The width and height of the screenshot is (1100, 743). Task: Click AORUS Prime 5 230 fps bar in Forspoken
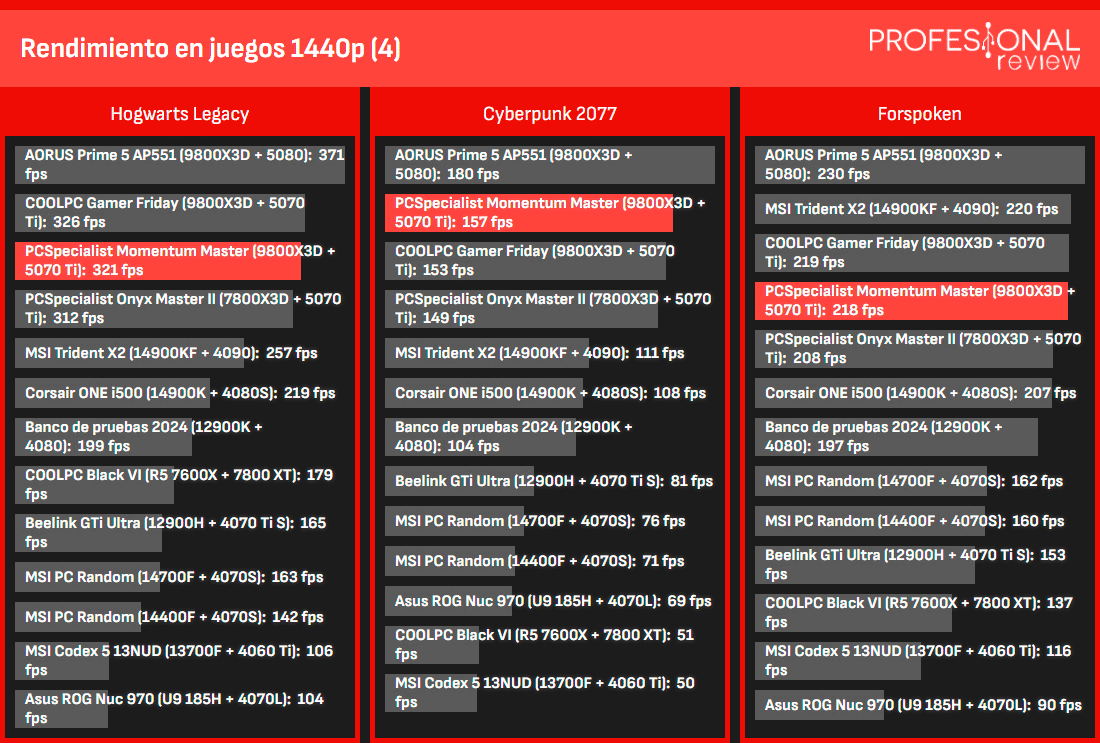(920, 165)
